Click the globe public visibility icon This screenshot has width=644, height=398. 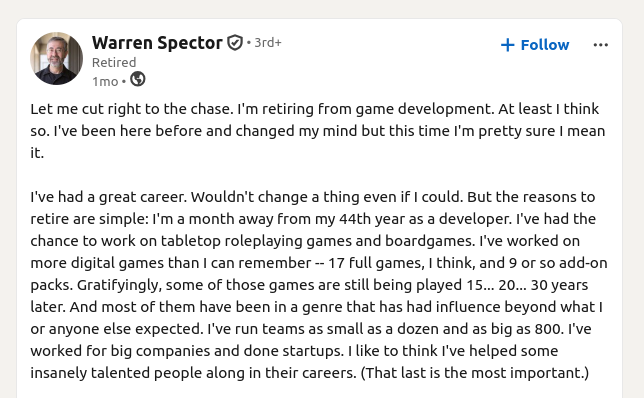(x=138, y=79)
